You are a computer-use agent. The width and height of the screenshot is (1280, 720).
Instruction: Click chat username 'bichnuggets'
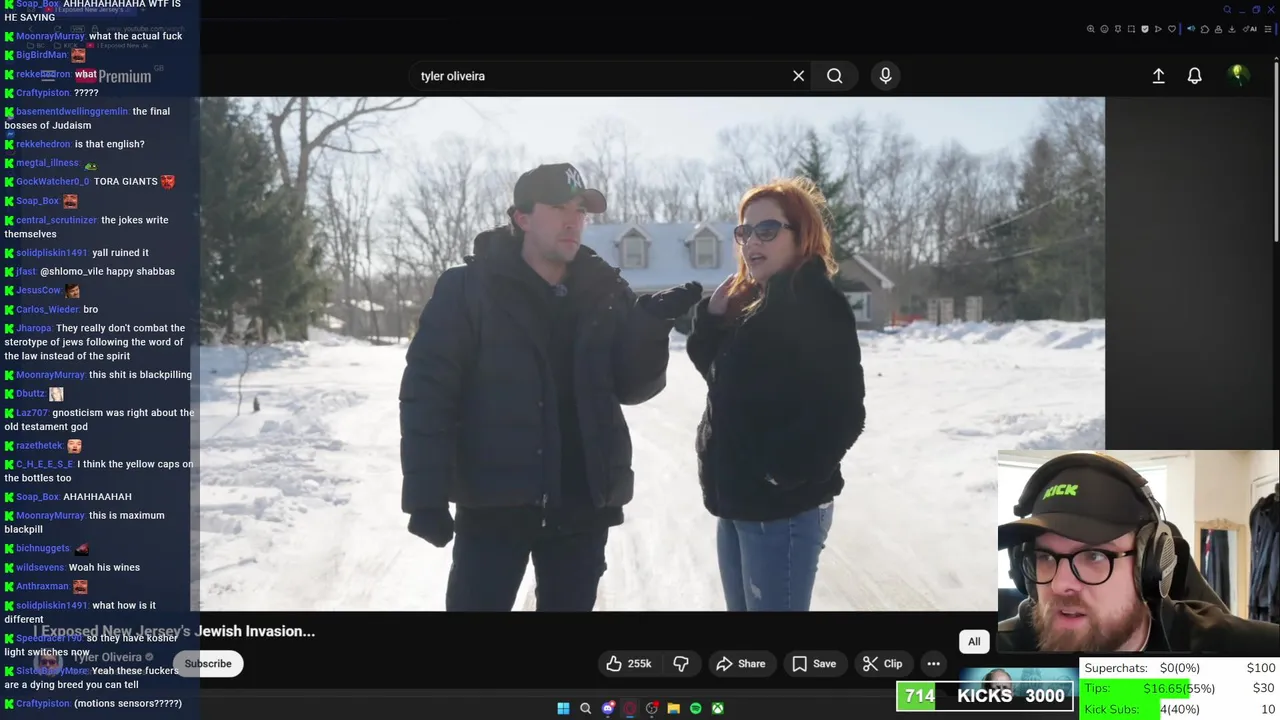(x=43, y=549)
